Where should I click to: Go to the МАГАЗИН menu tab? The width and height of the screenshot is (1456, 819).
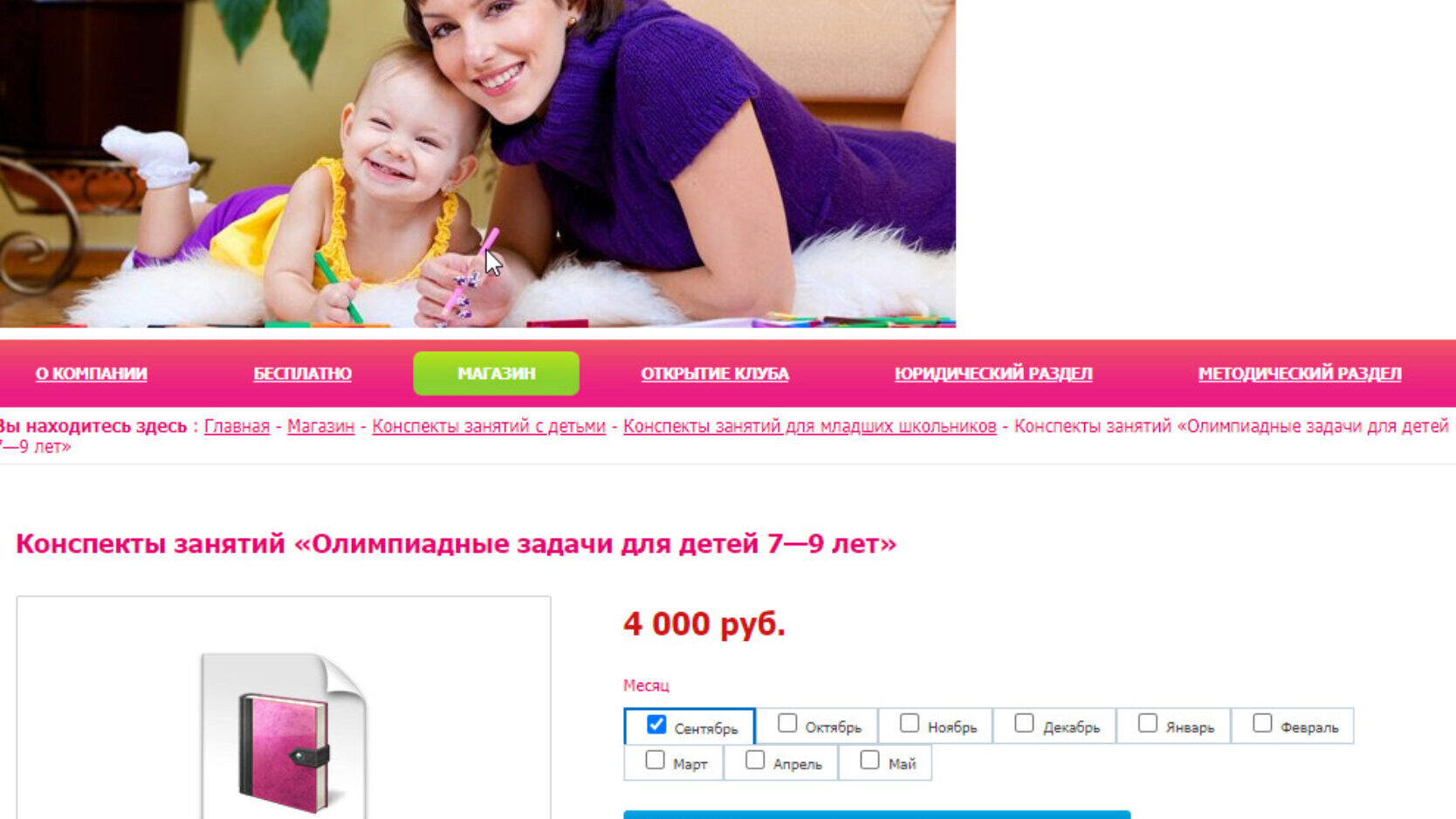[496, 374]
